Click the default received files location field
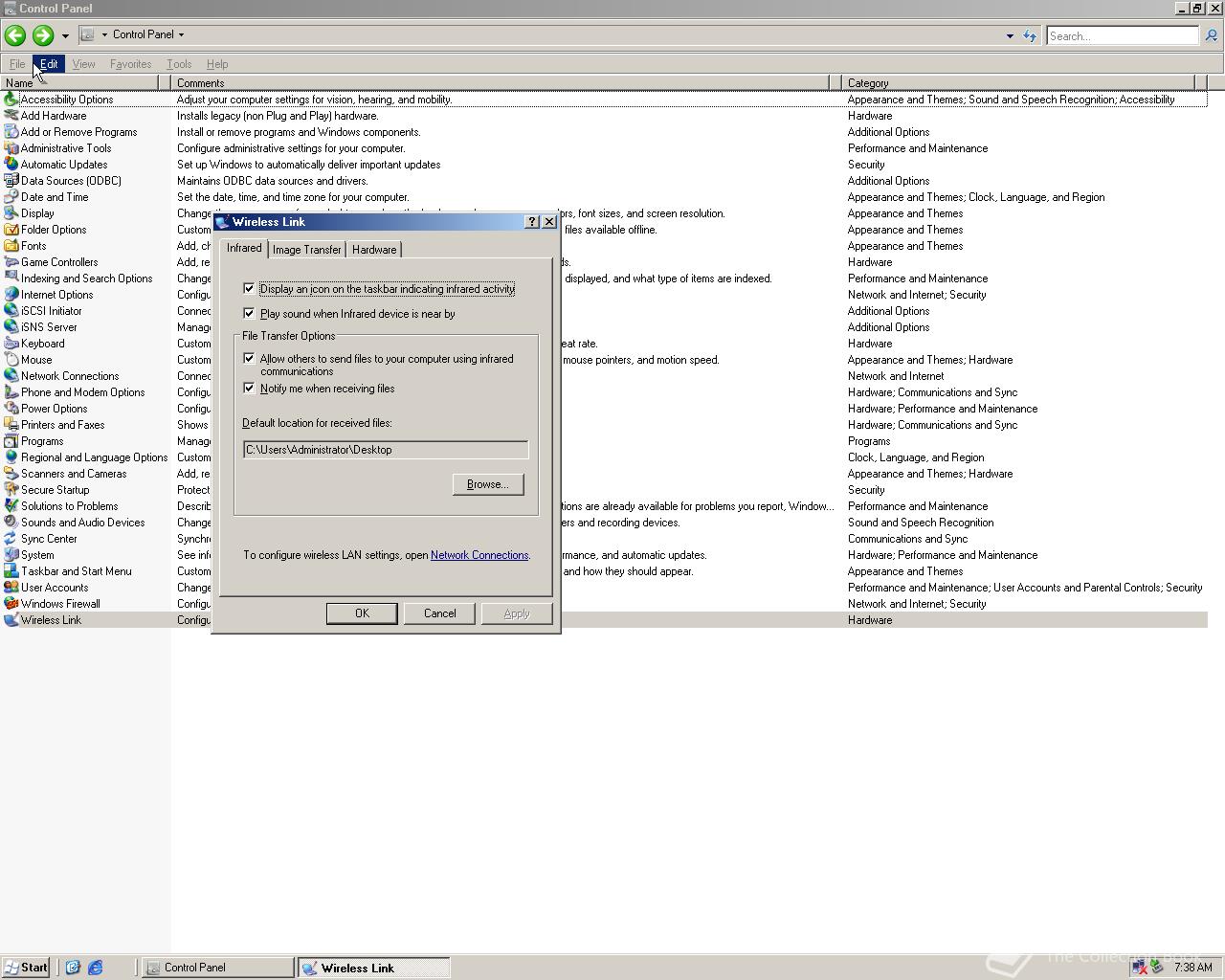Screen dimensions: 1225x980 coord(386,450)
